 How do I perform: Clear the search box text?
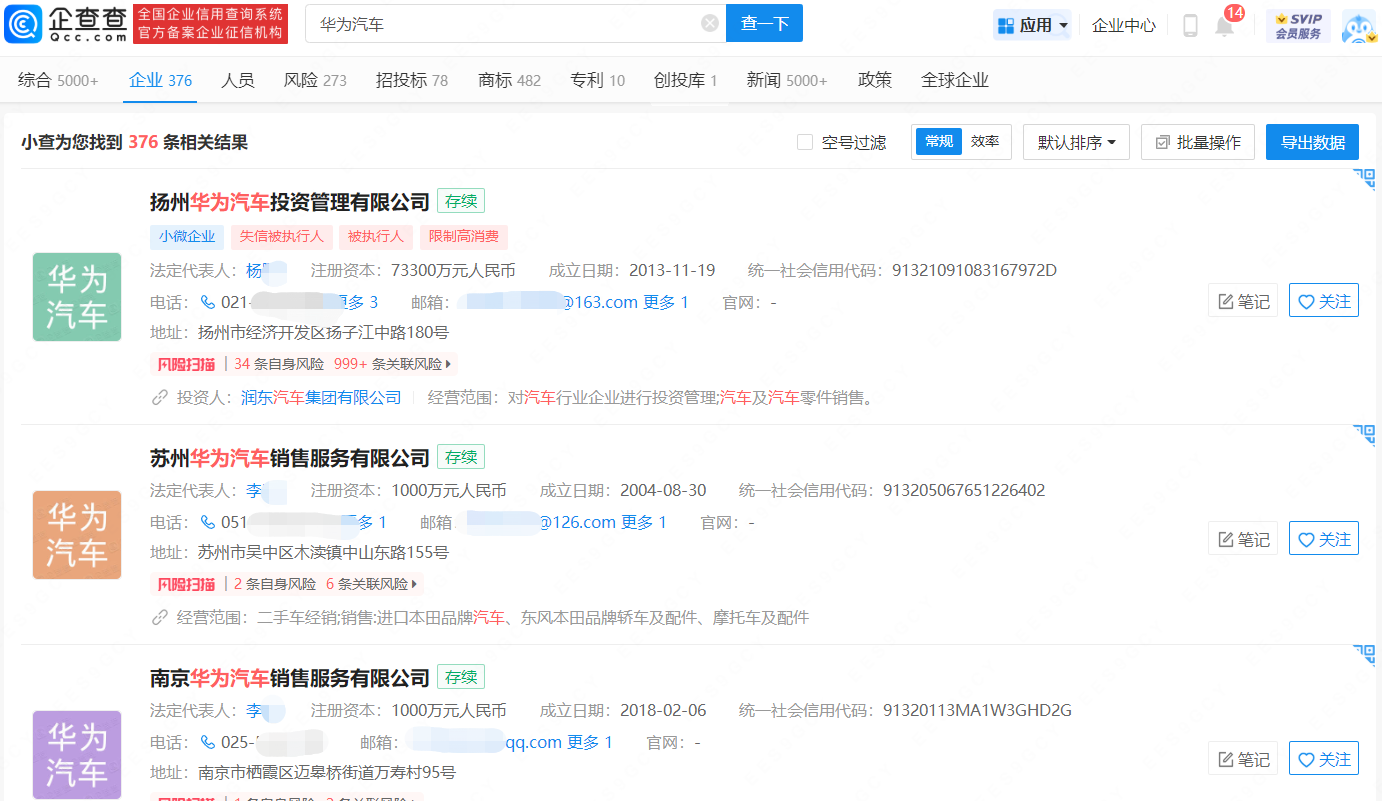[x=710, y=23]
